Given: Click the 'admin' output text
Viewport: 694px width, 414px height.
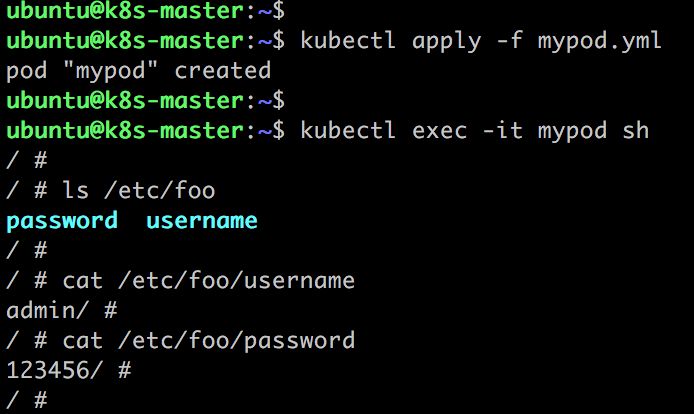Looking at the screenshot, I should tap(41, 310).
